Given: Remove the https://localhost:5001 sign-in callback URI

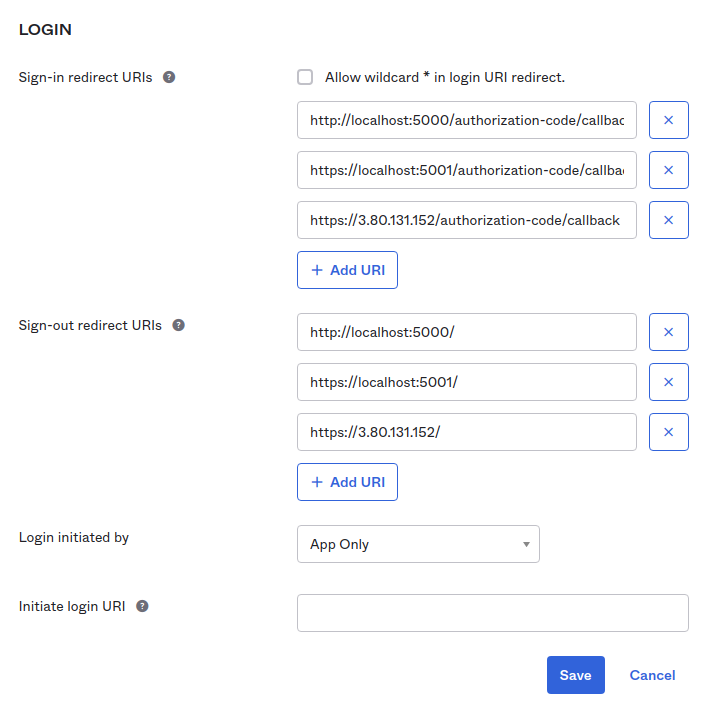Looking at the screenshot, I should point(668,170).
